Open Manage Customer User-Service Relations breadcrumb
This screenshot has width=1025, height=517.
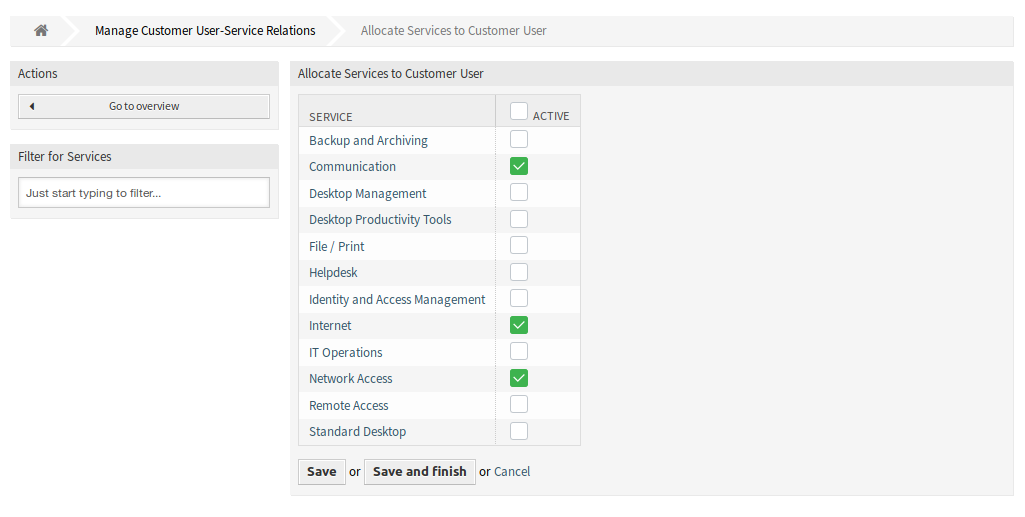[205, 30]
